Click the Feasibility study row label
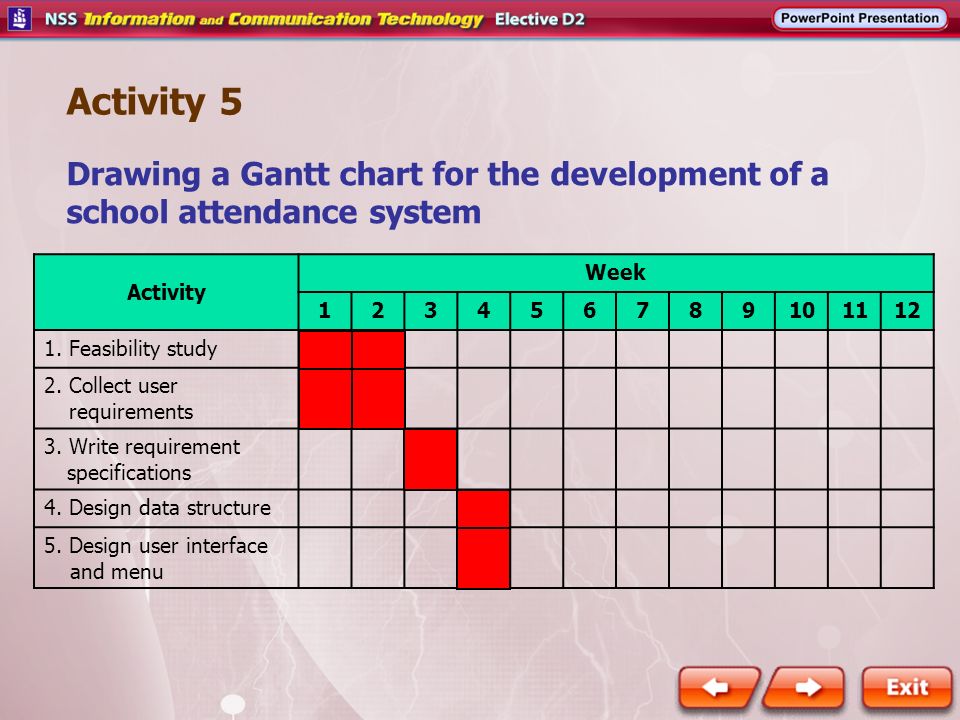This screenshot has width=960, height=720. point(131,349)
